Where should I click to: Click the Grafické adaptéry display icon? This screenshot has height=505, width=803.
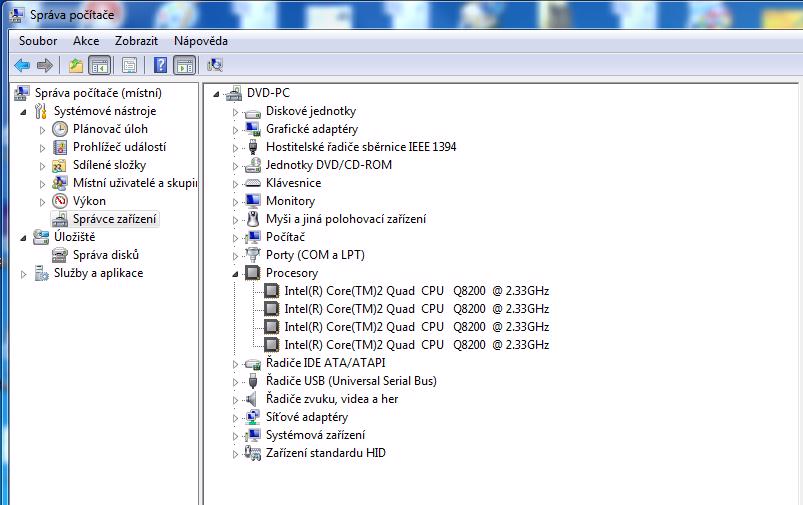(252, 129)
